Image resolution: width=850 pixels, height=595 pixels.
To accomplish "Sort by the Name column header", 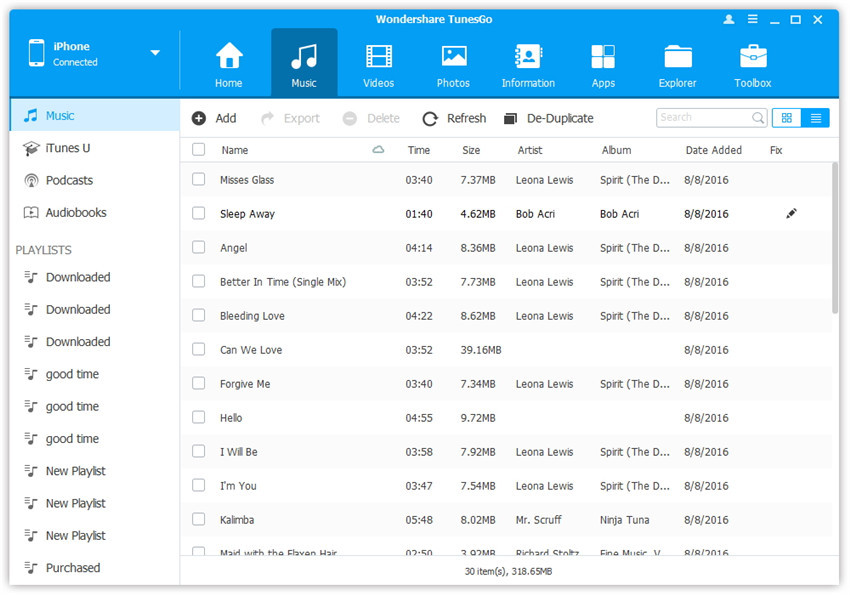I will [x=235, y=150].
